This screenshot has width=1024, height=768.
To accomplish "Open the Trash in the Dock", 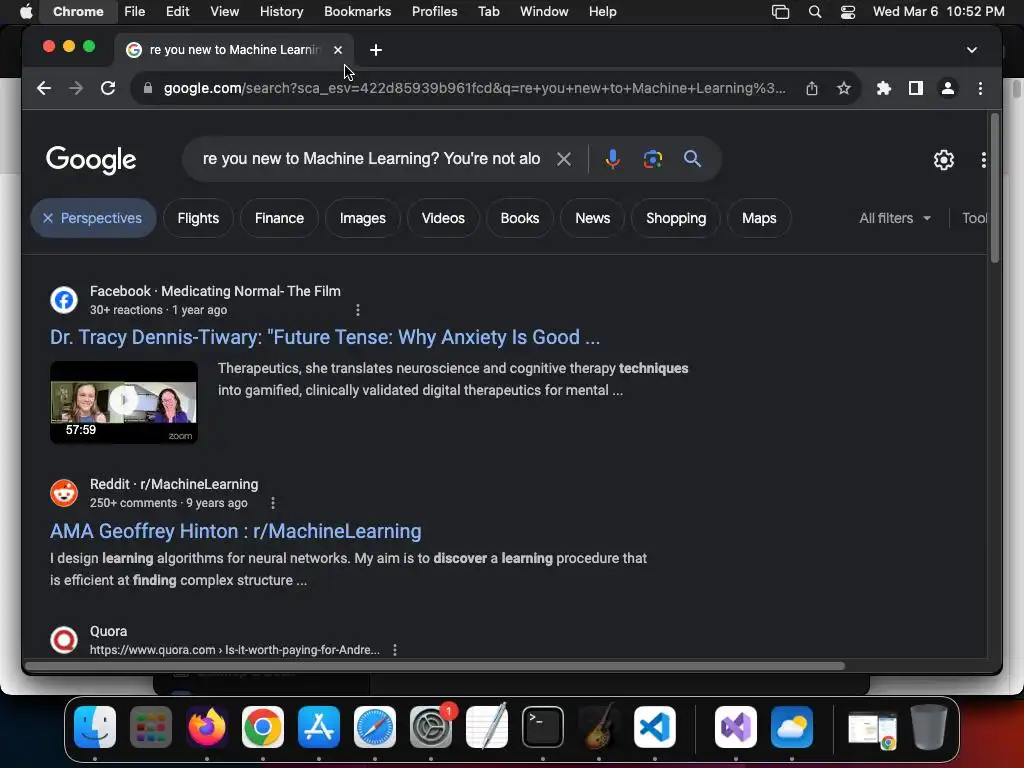I will (929, 727).
